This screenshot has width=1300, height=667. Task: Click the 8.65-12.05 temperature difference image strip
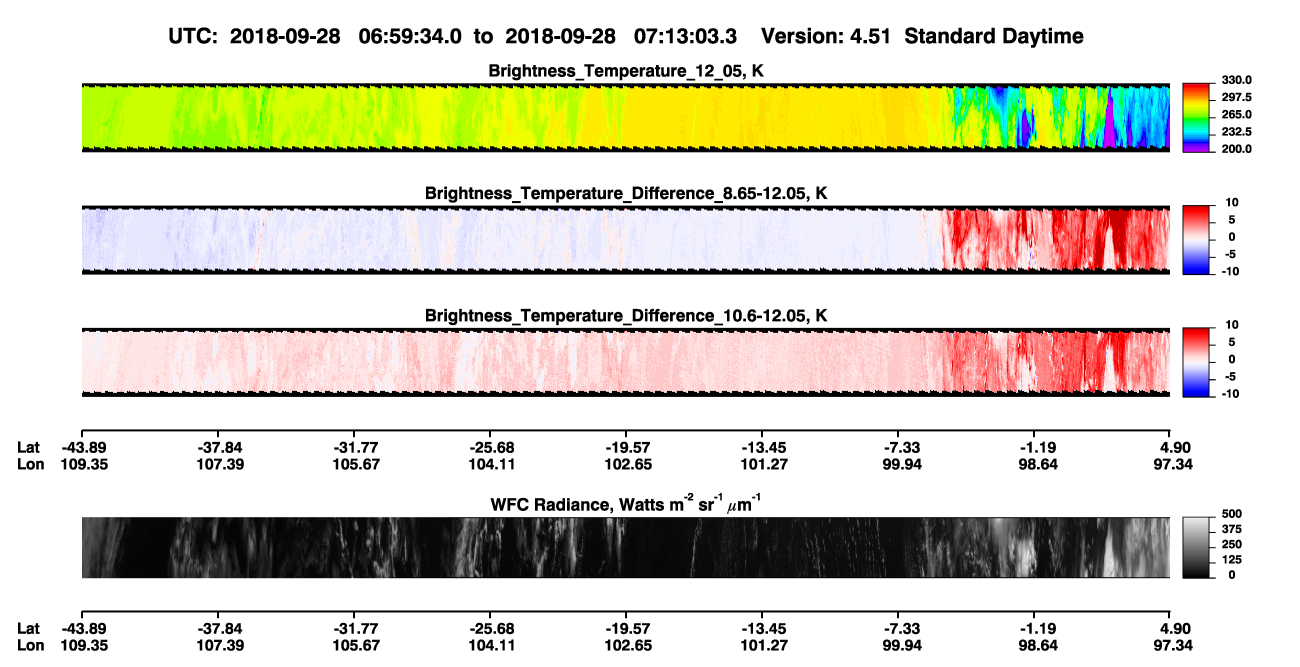click(x=626, y=239)
